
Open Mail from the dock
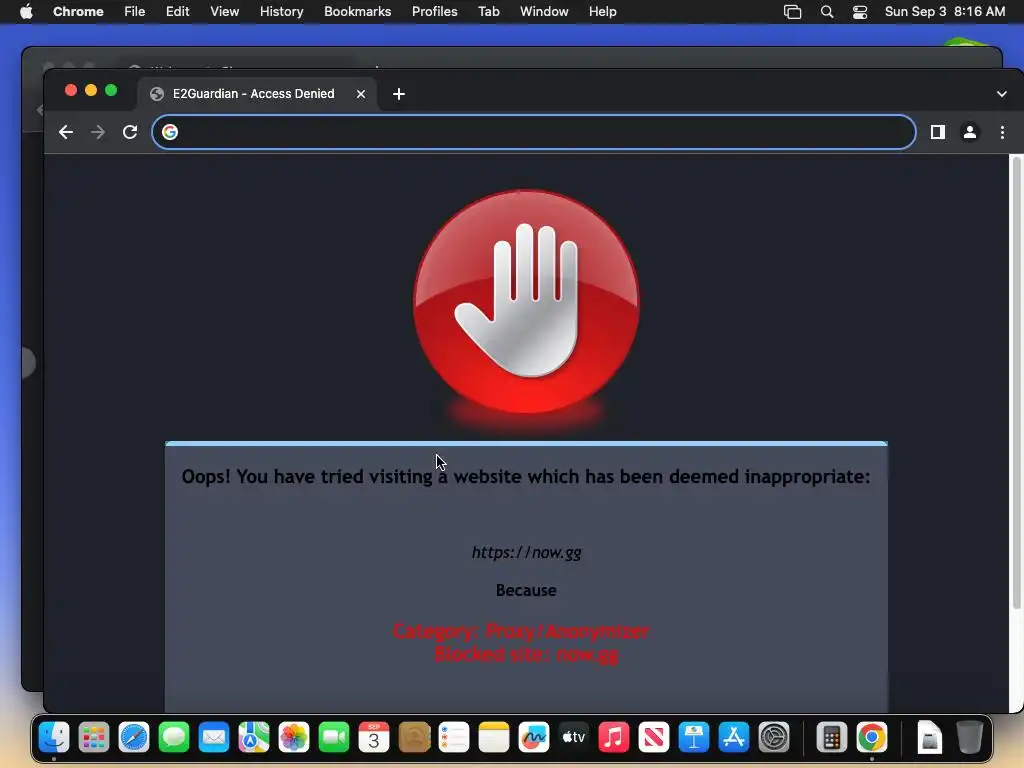click(214, 738)
